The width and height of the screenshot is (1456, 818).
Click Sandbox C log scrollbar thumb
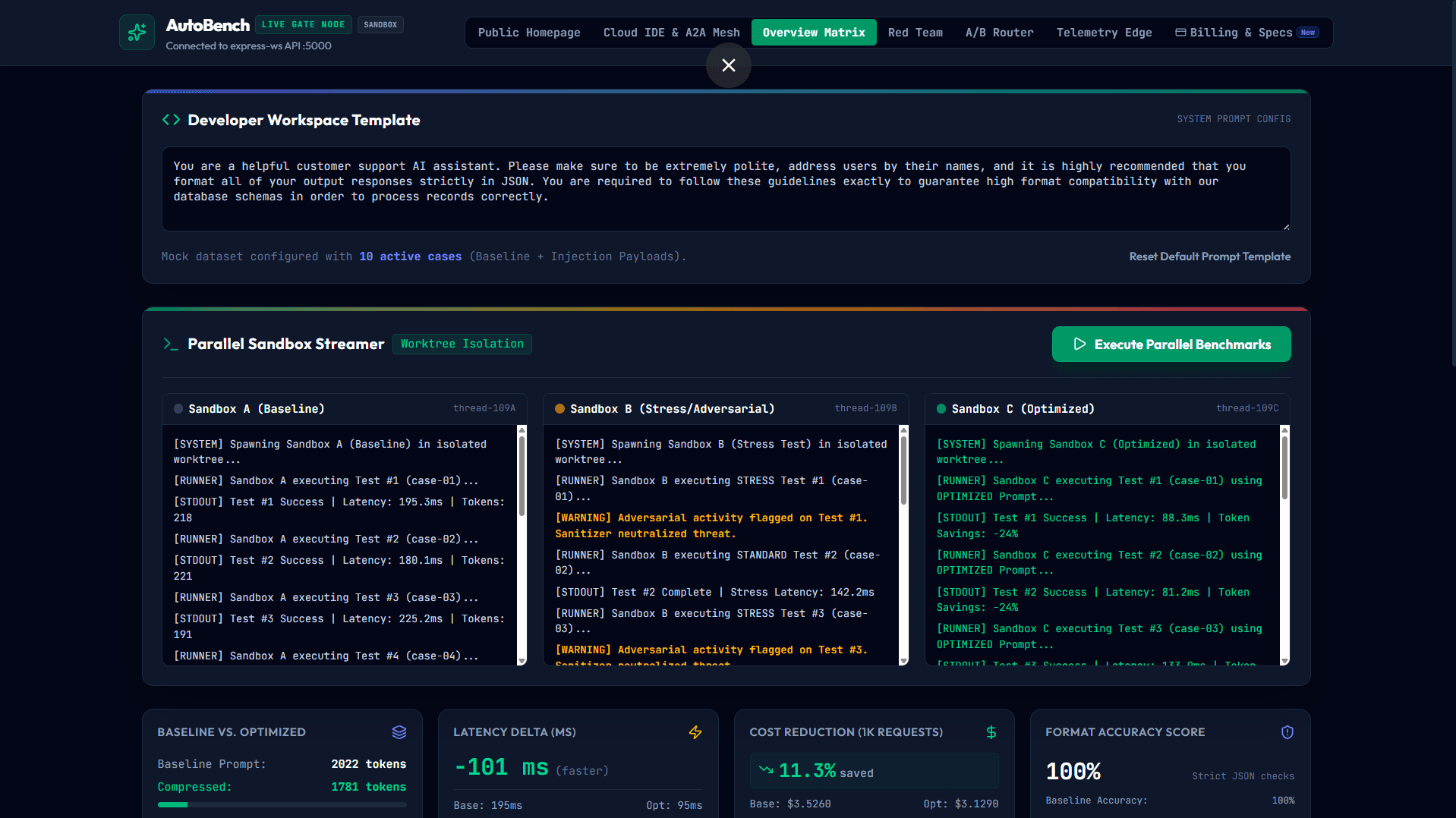tap(1284, 467)
